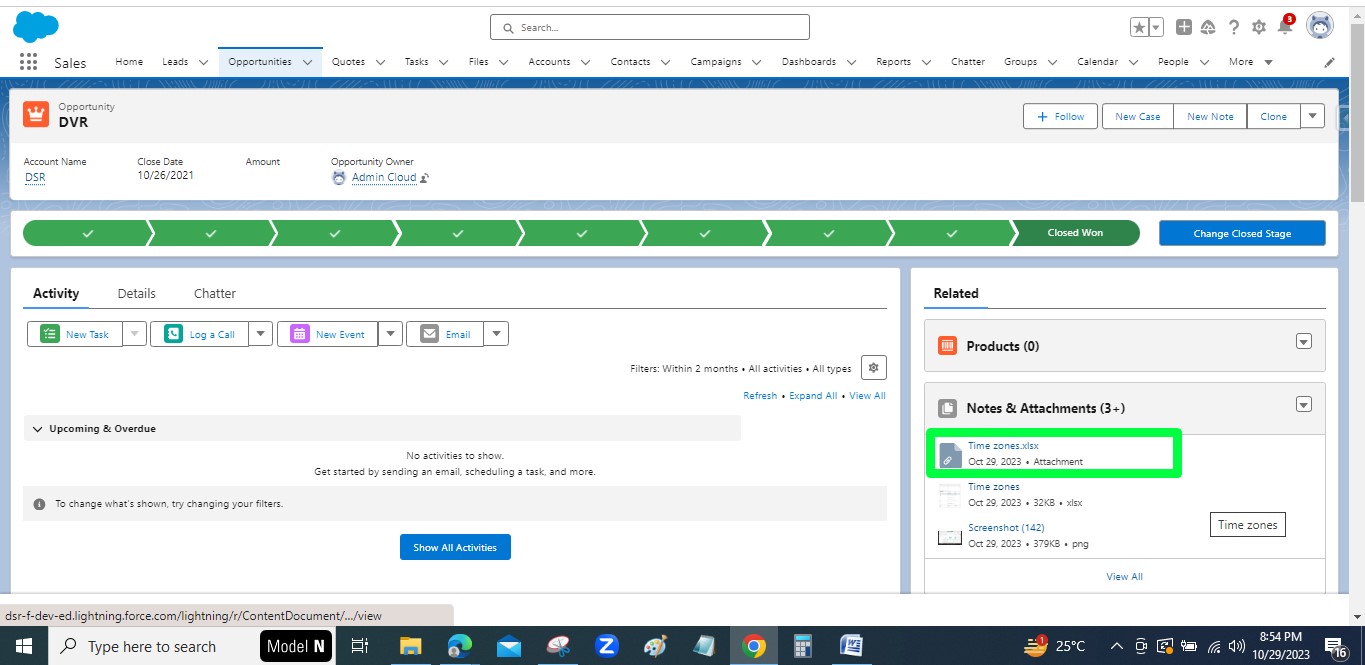Screen dimensions: 1365x665
Task: Open the Windows Start menu
Action: 23,646
